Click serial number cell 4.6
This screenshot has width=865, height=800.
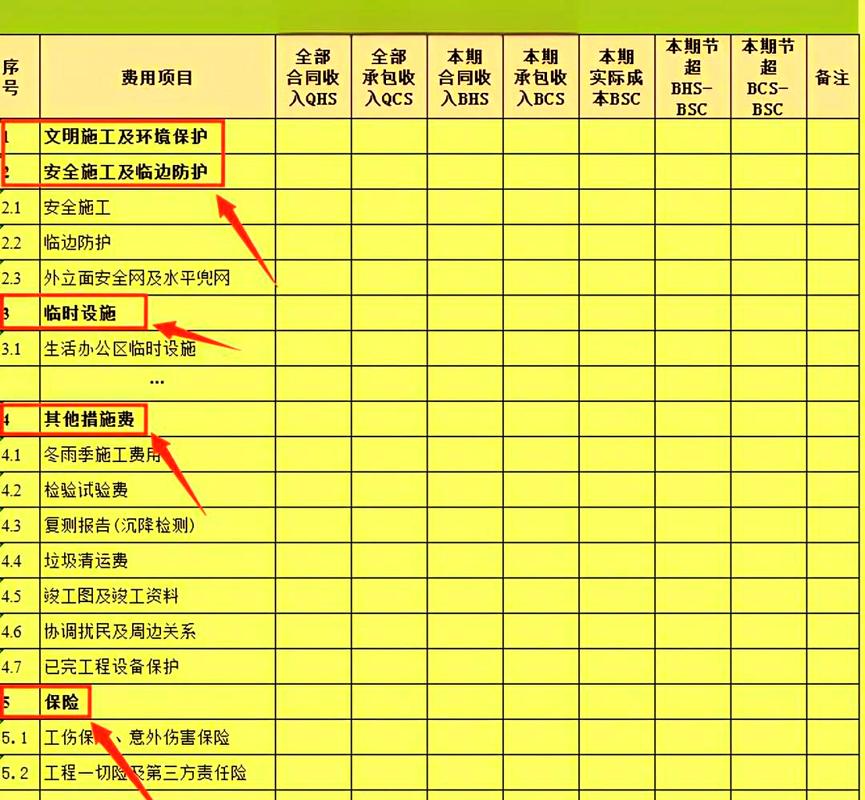pos(19,631)
